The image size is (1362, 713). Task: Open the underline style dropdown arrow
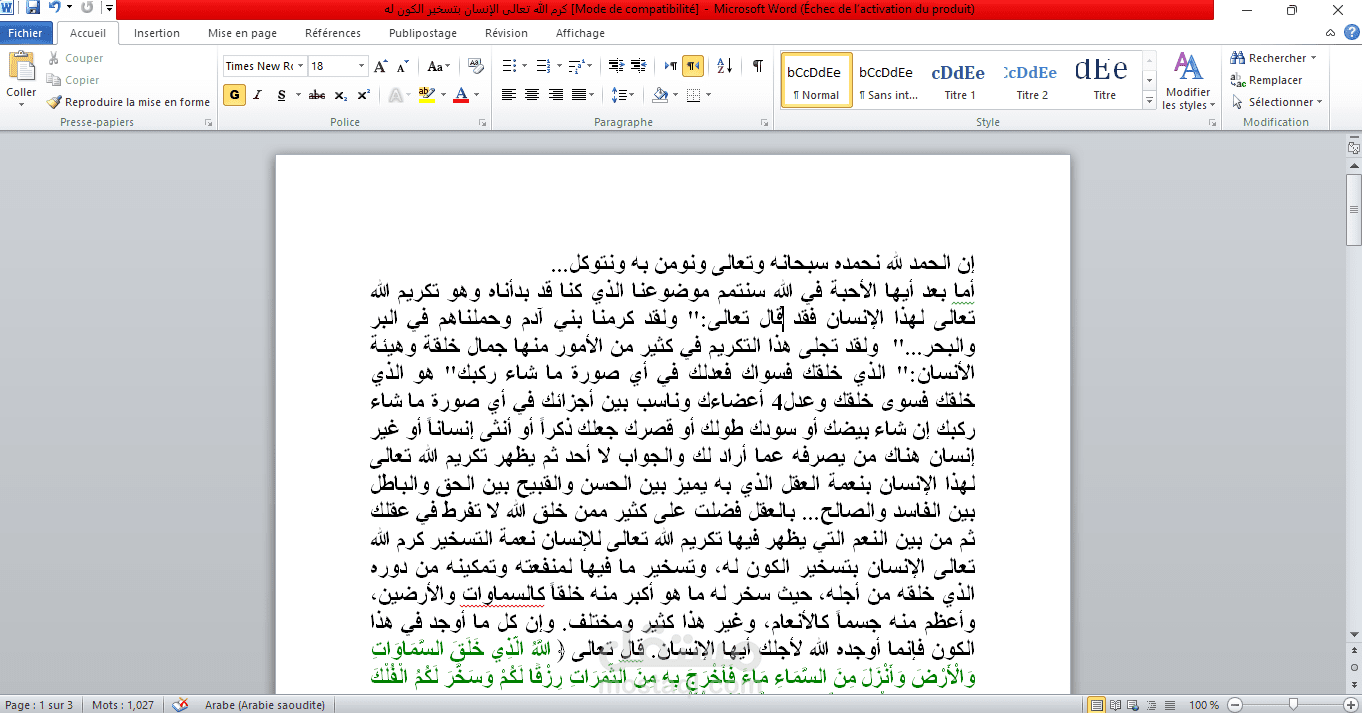click(x=297, y=95)
